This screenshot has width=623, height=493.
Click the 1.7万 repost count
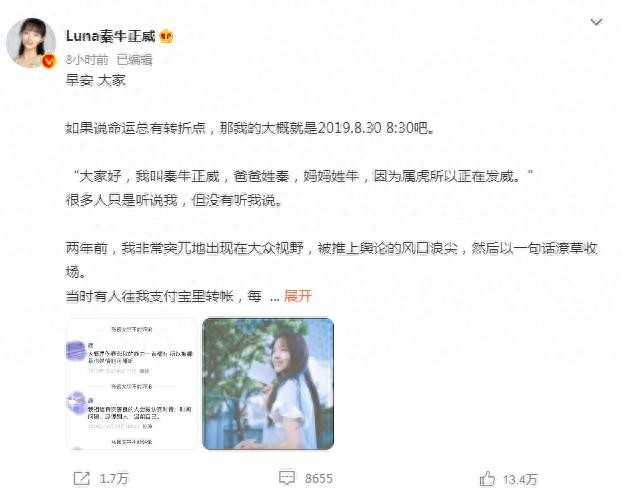point(114,479)
